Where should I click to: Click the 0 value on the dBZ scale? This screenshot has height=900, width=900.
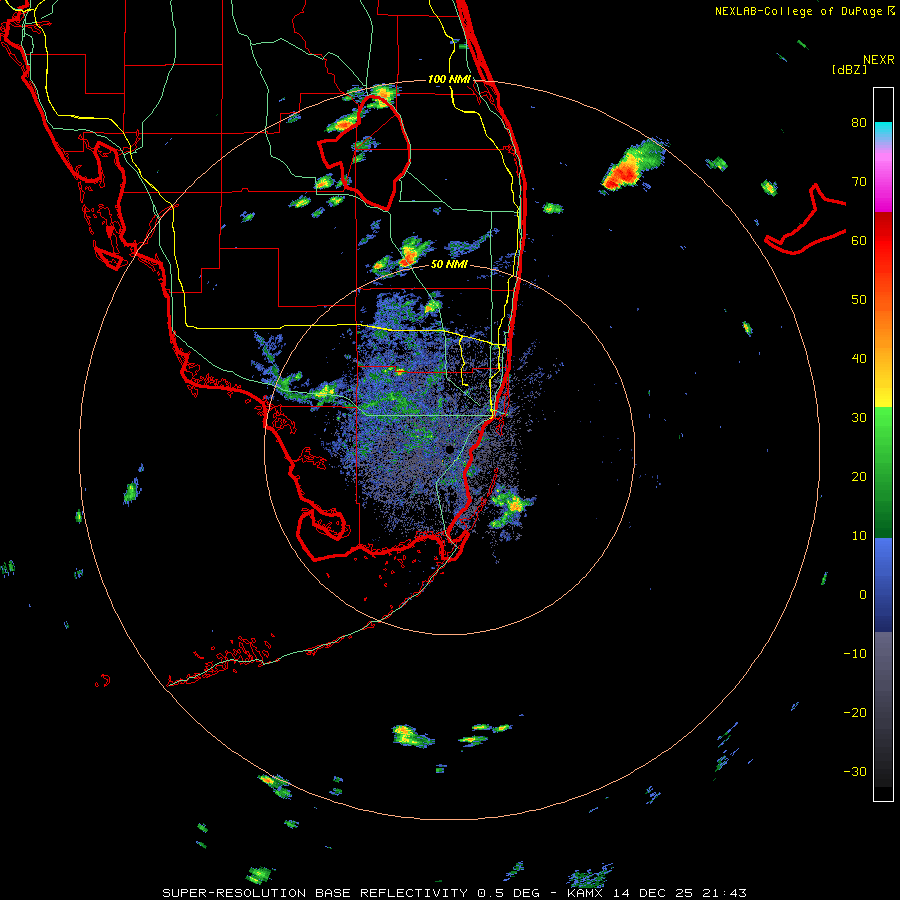[863, 595]
